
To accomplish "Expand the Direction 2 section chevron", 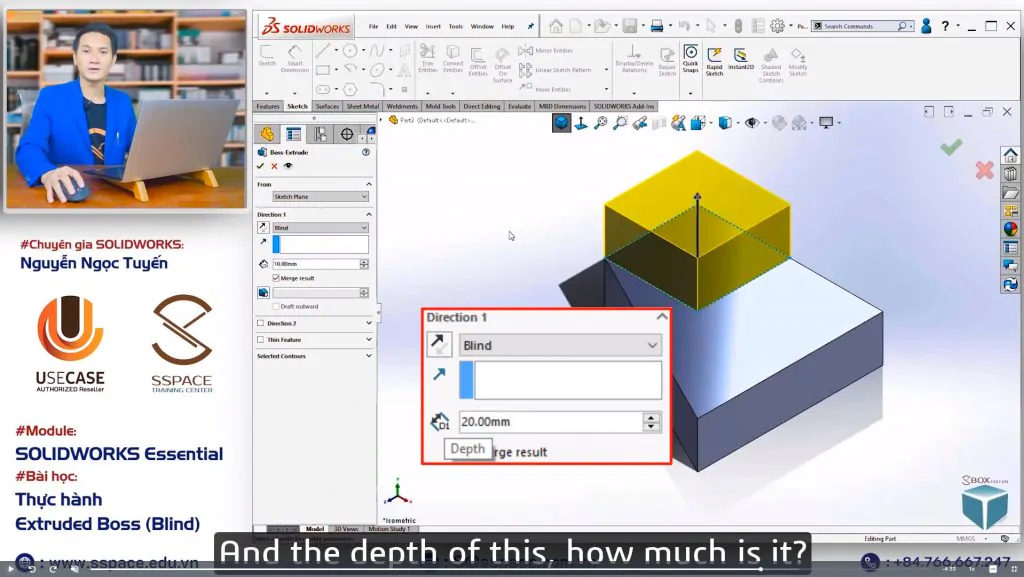I will (368, 323).
